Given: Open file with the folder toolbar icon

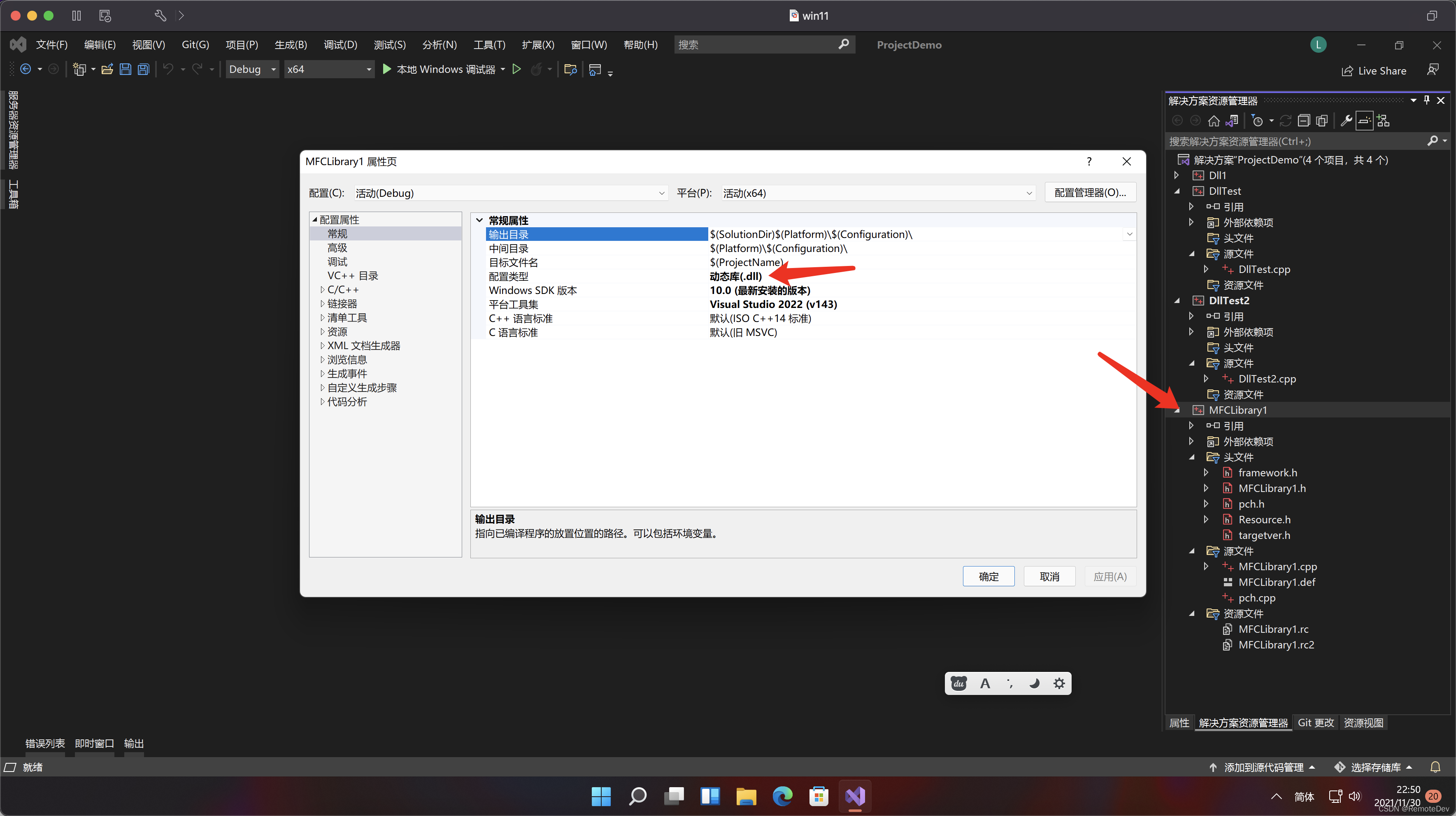Looking at the screenshot, I should pyautogui.click(x=107, y=69).
